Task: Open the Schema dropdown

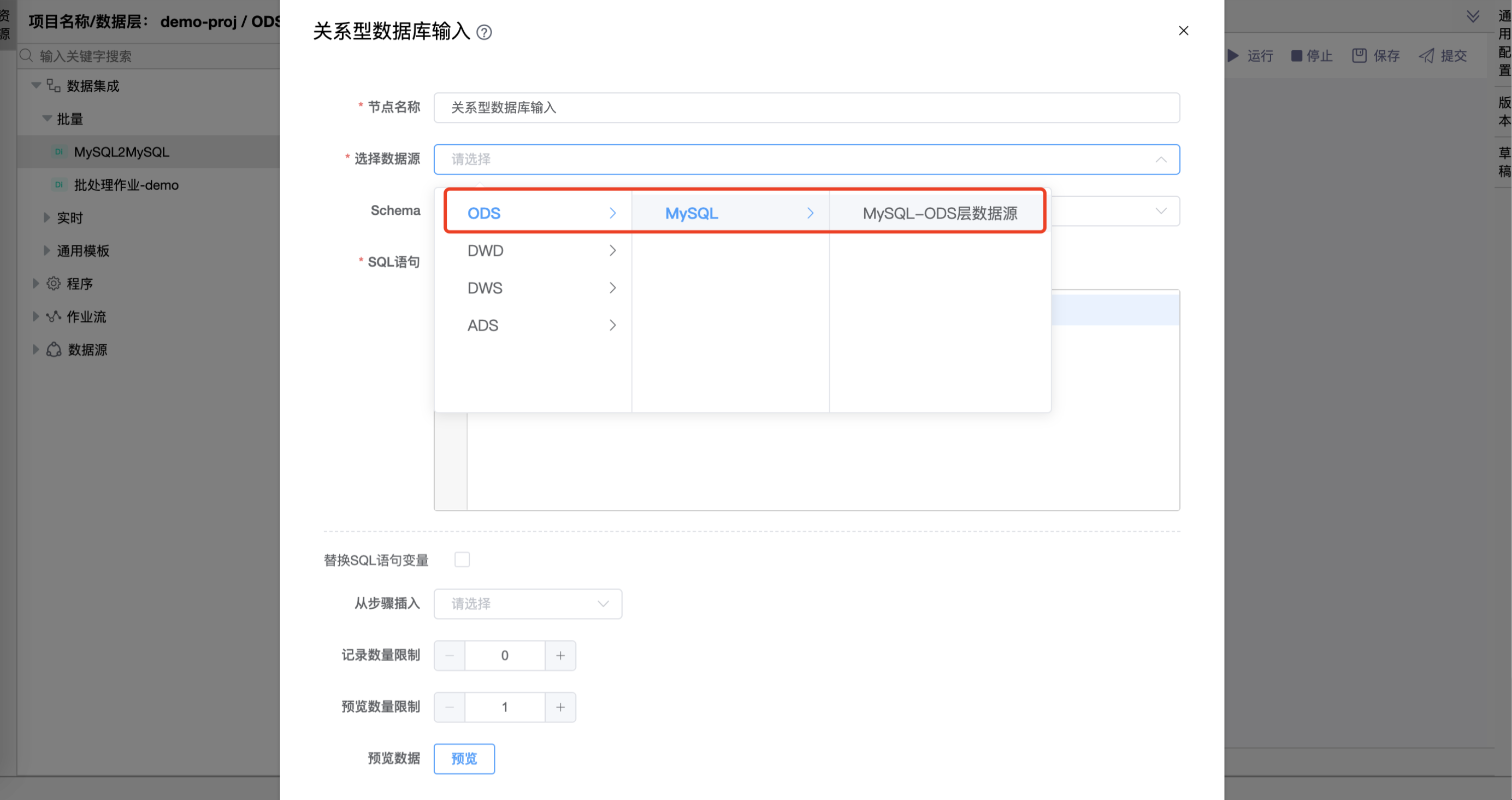Action: click(1161, 210)
